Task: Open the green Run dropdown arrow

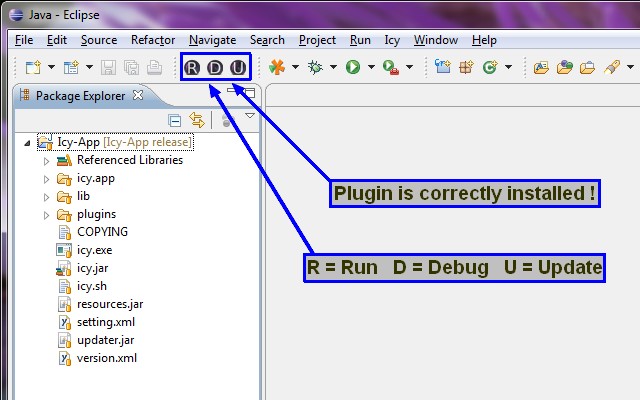Action: point(371,67)
